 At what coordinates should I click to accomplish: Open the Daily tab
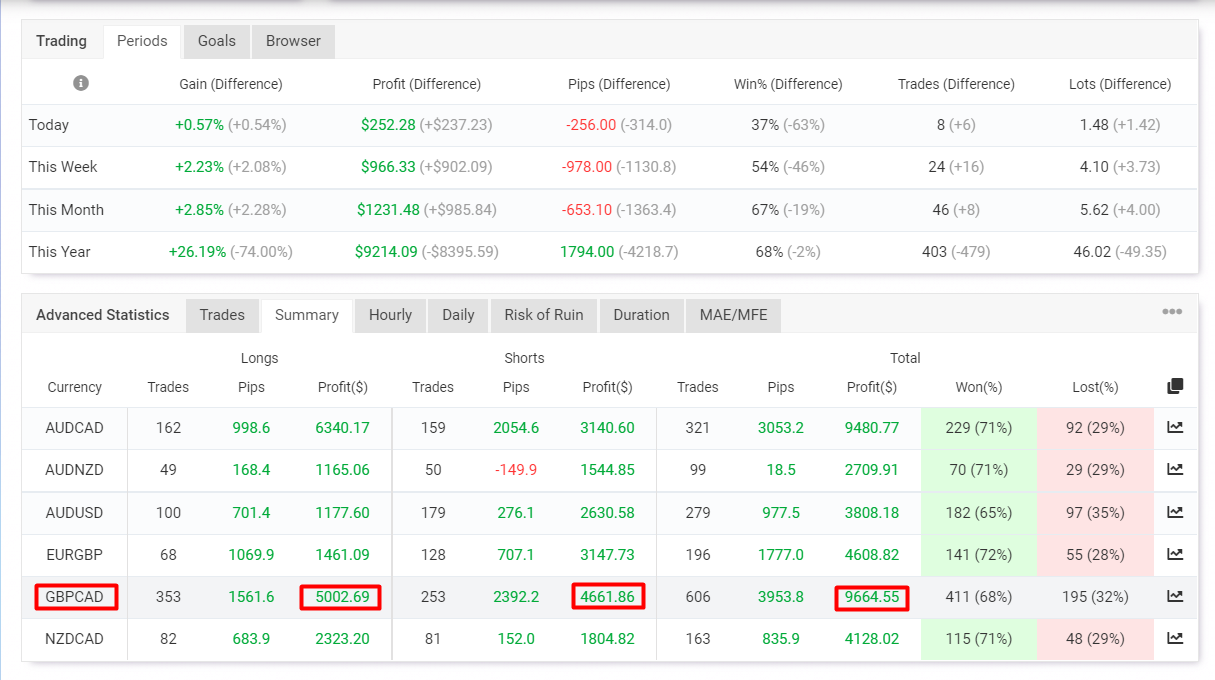(458, 315)
